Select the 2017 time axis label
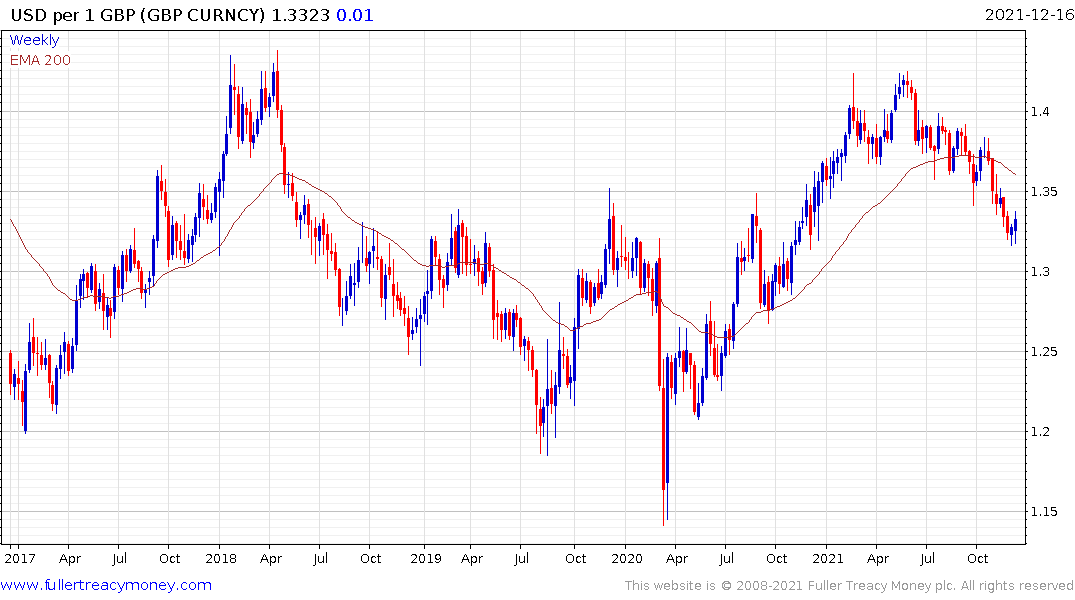The height and width of the screenshot is (600, 1075). point(20,558)
